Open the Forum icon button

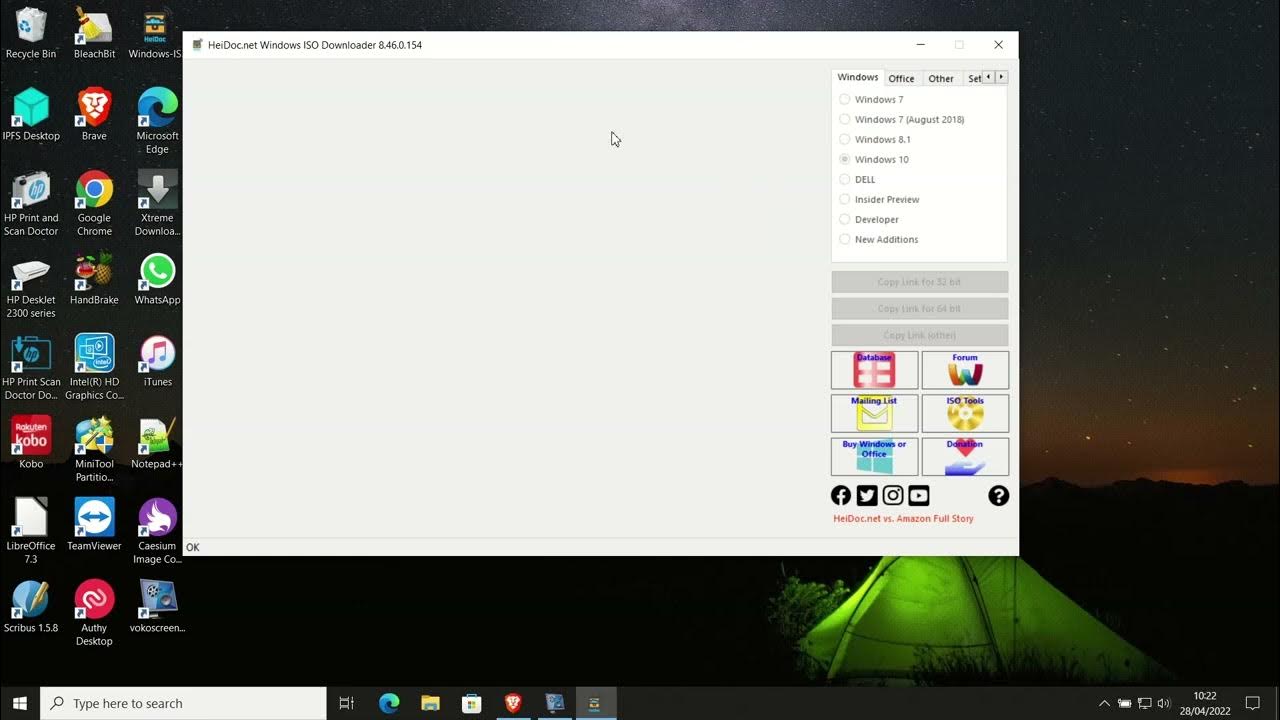(x=965, y=370)
